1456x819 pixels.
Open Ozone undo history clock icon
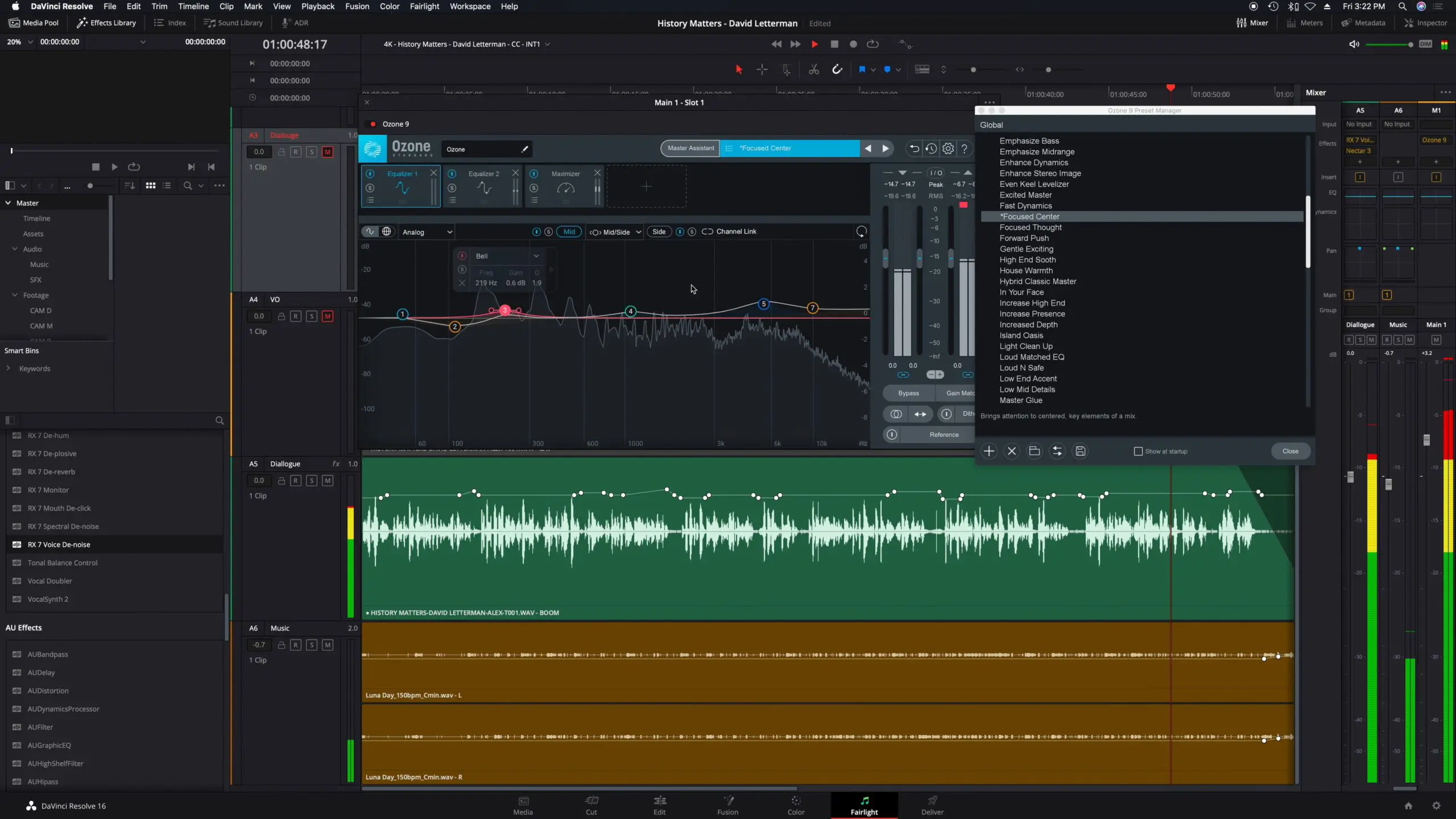(x=931, y=148)
